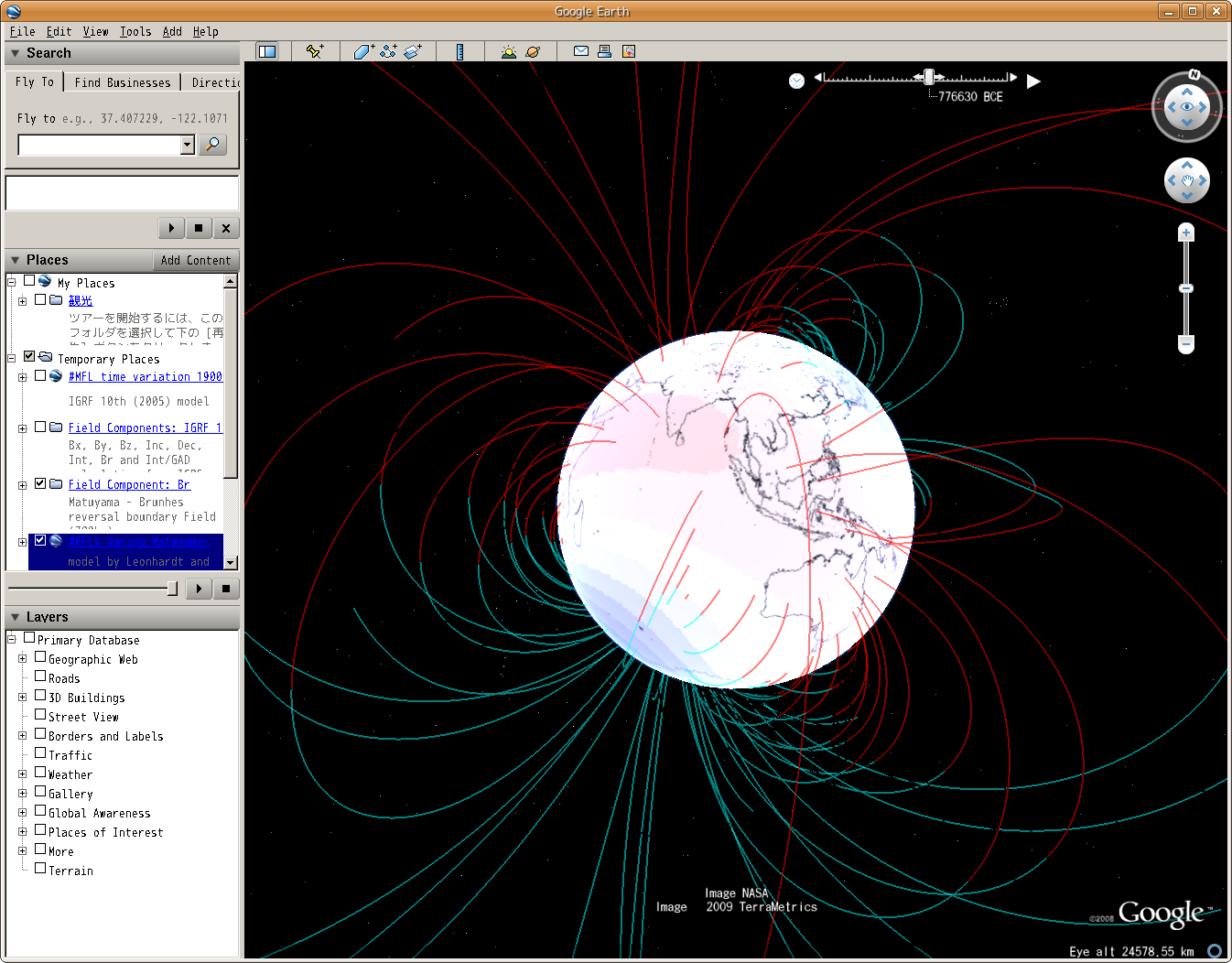The image size is (1232, 963).
Task: Open the Fly to history dropdown
Action: point(188,145)
